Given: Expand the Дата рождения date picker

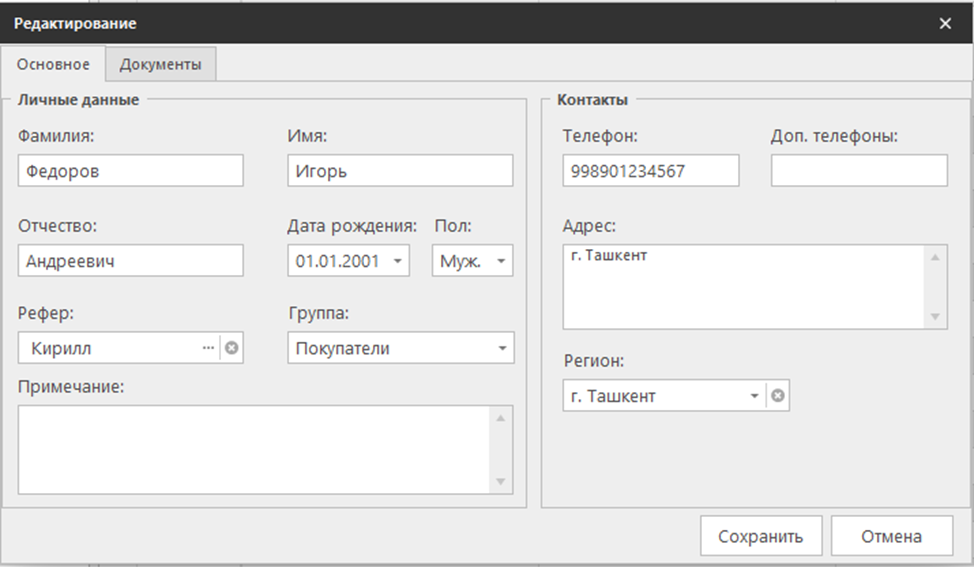Looking at the screenshot, I should (x=398, y=262).
